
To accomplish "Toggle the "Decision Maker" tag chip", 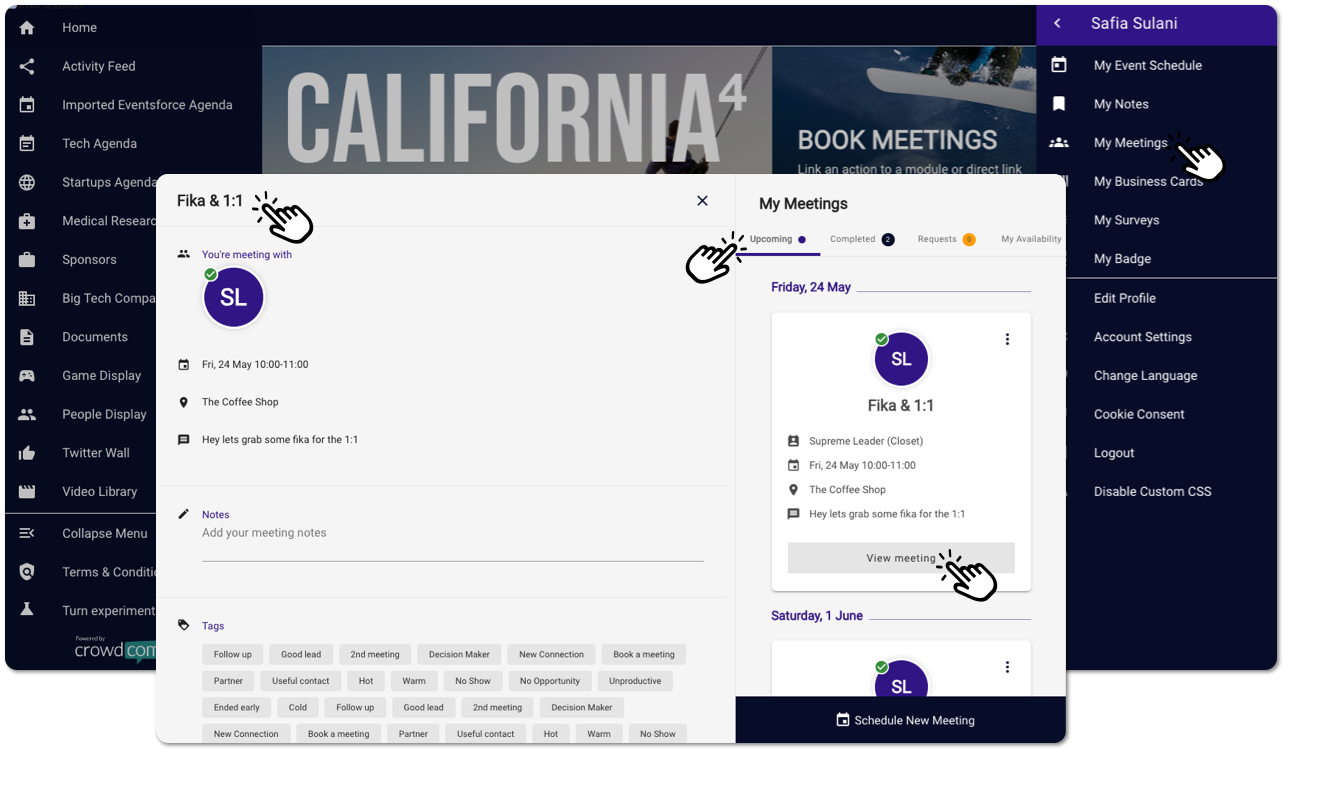I will pyautogui.click(x=459, y=655).
